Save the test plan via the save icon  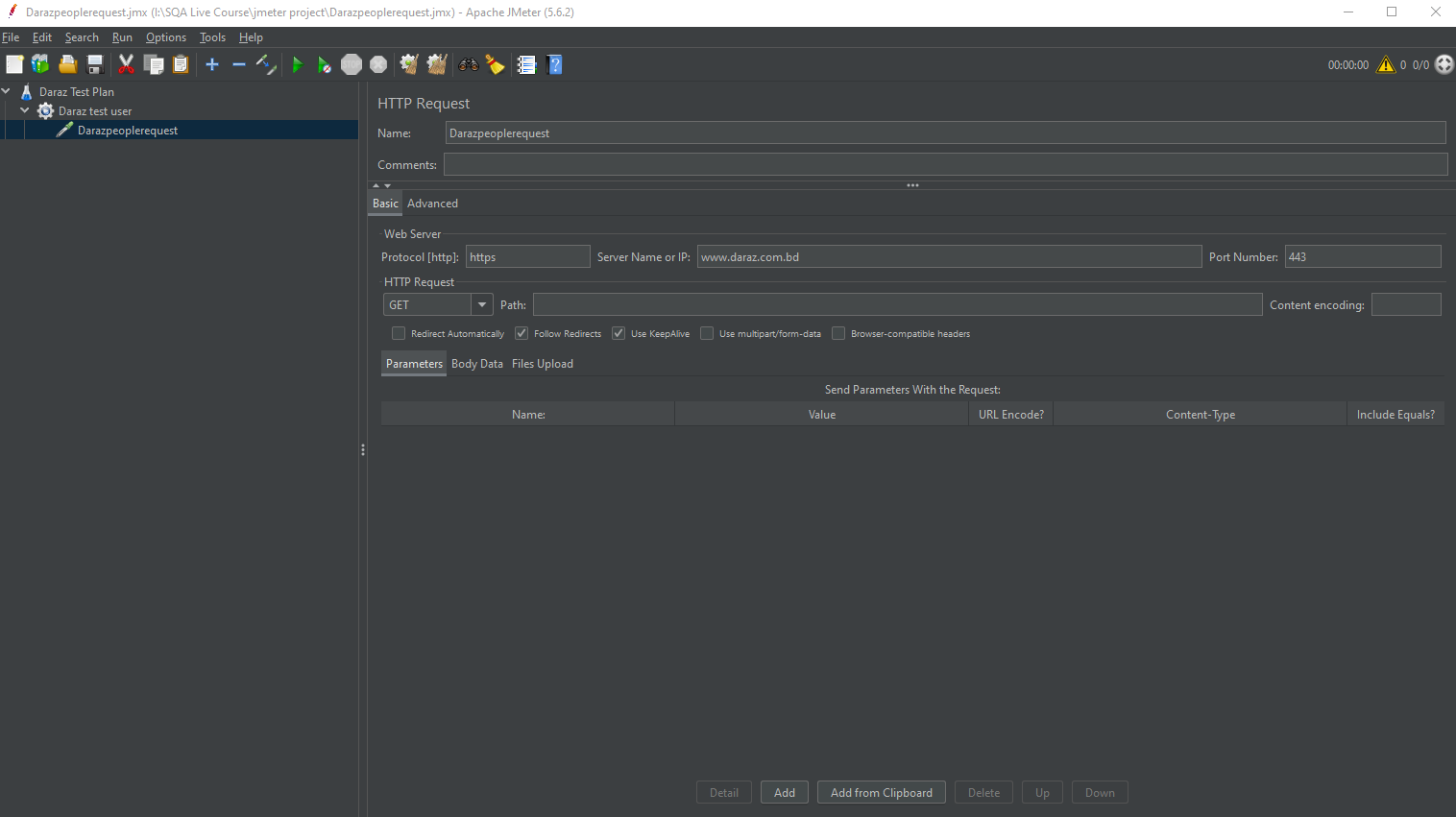click(x=95, y=64)
